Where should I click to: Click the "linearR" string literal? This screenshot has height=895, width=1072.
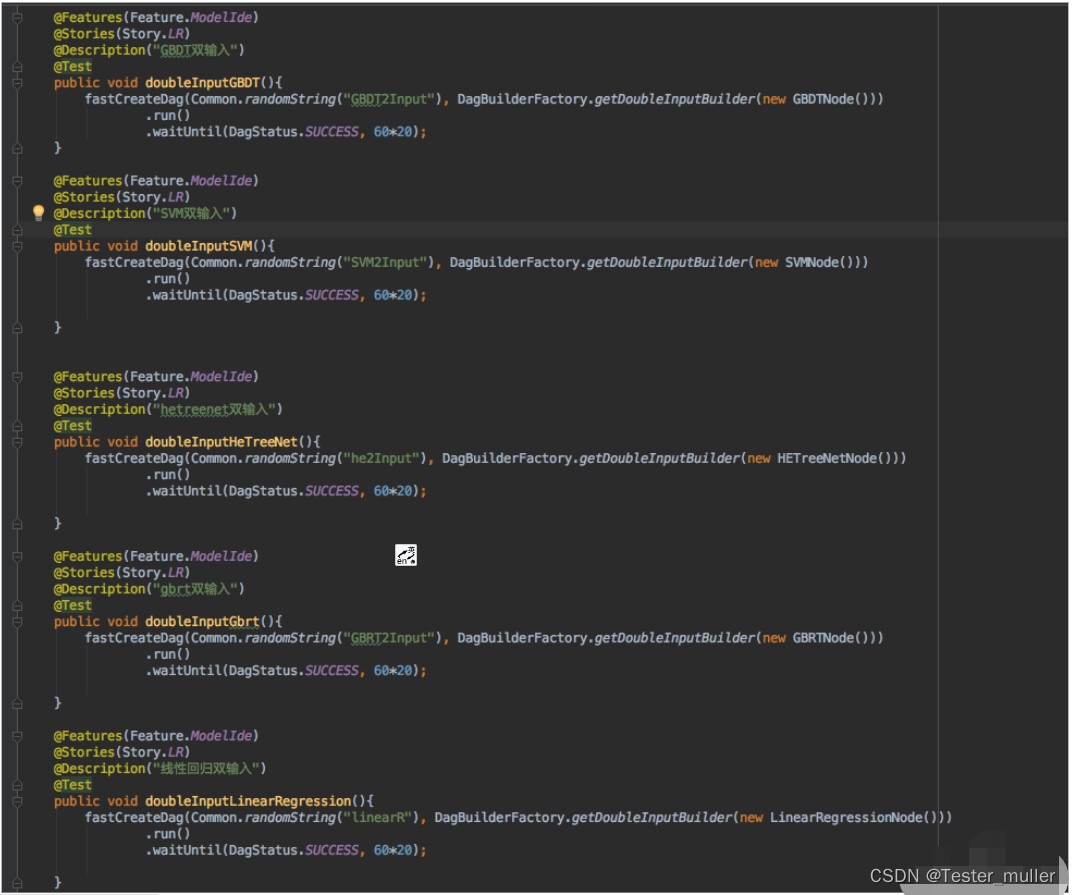[x=377, y=818]
